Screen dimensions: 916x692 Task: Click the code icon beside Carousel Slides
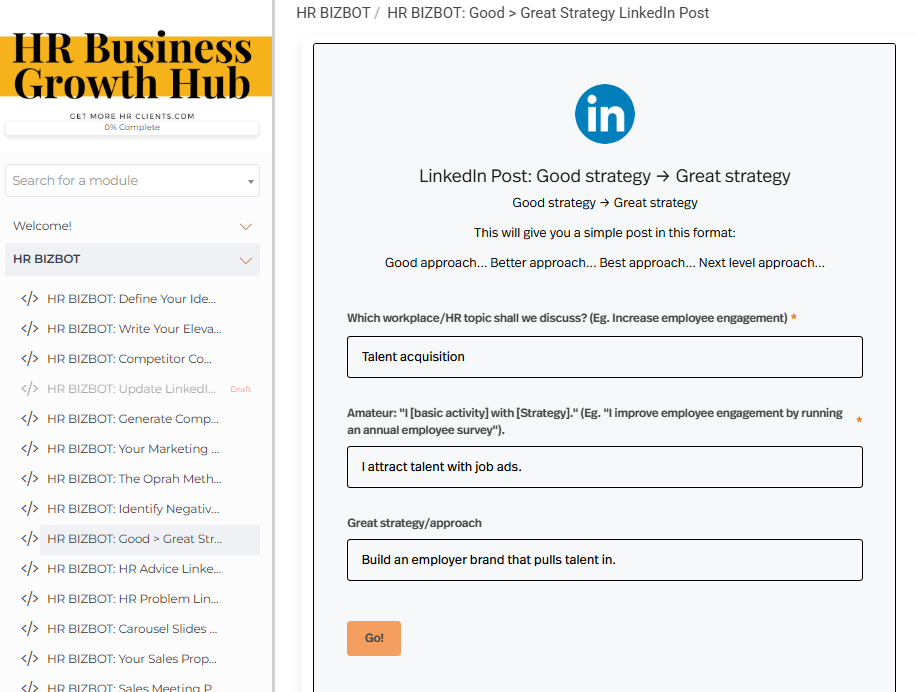30,628
